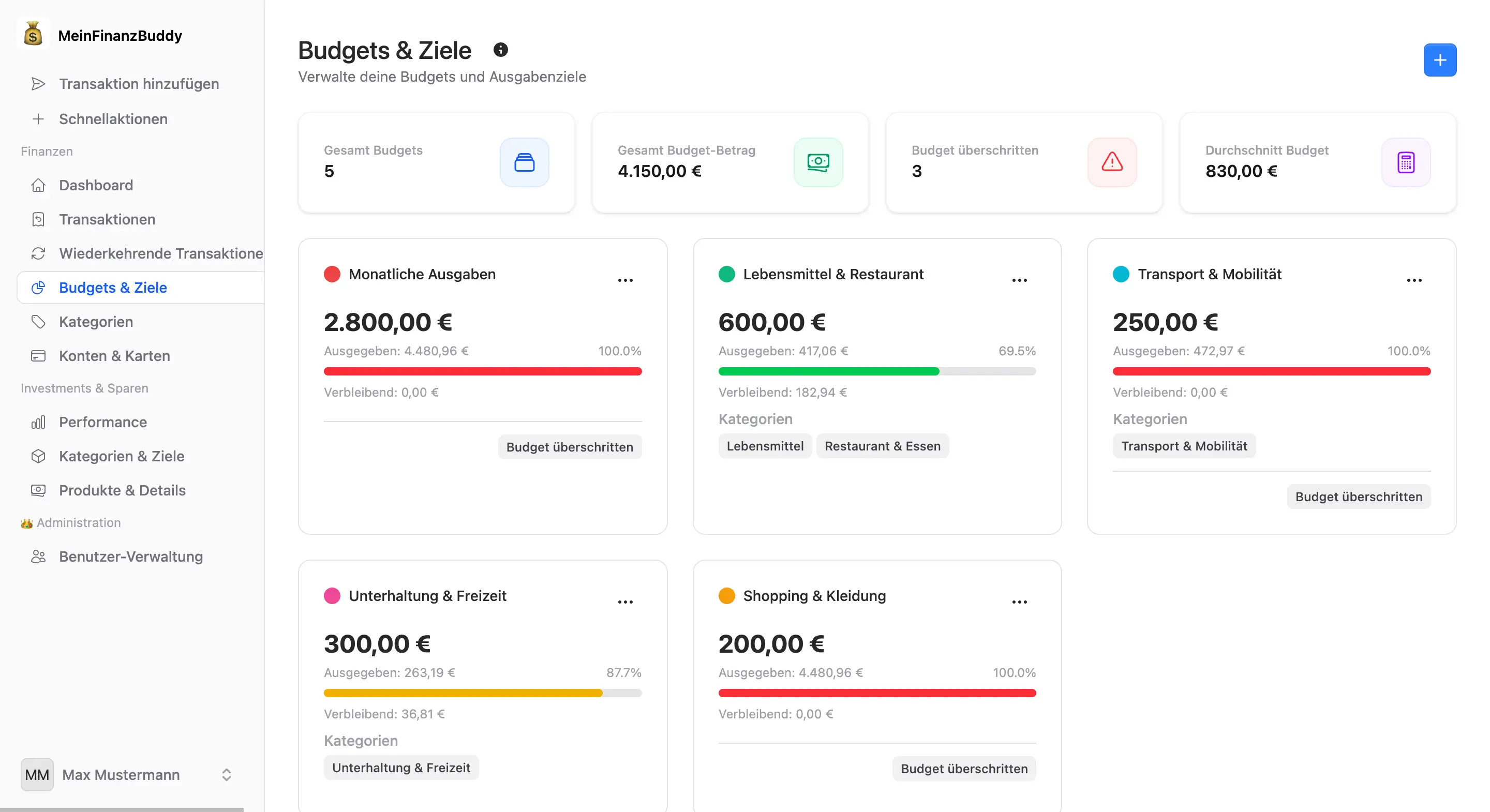
Task: Select the Restaurant & Essen category tag
Action: coord(882,446)
